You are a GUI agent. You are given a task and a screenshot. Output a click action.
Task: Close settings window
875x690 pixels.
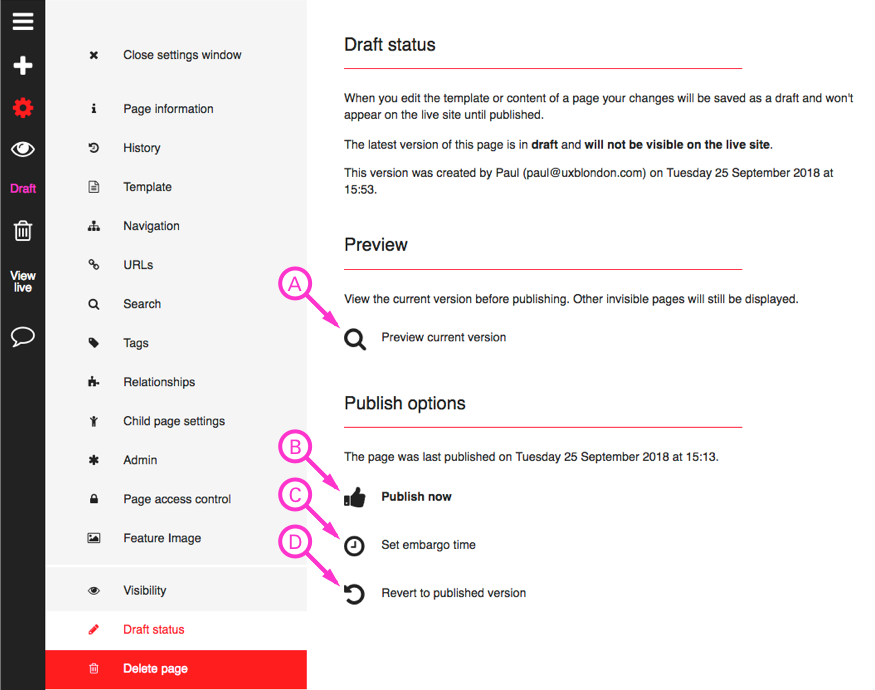point(182,55)
